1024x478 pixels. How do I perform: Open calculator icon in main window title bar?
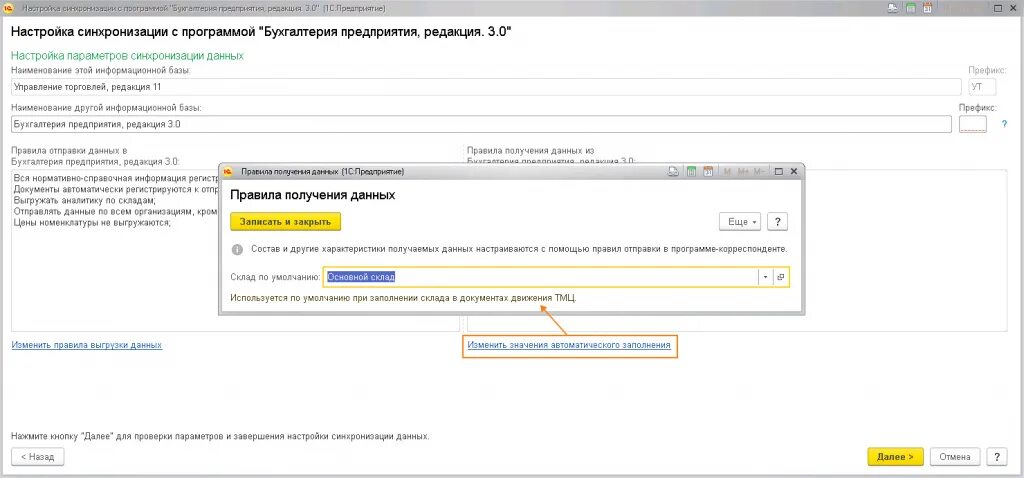(x=910, y=8)
